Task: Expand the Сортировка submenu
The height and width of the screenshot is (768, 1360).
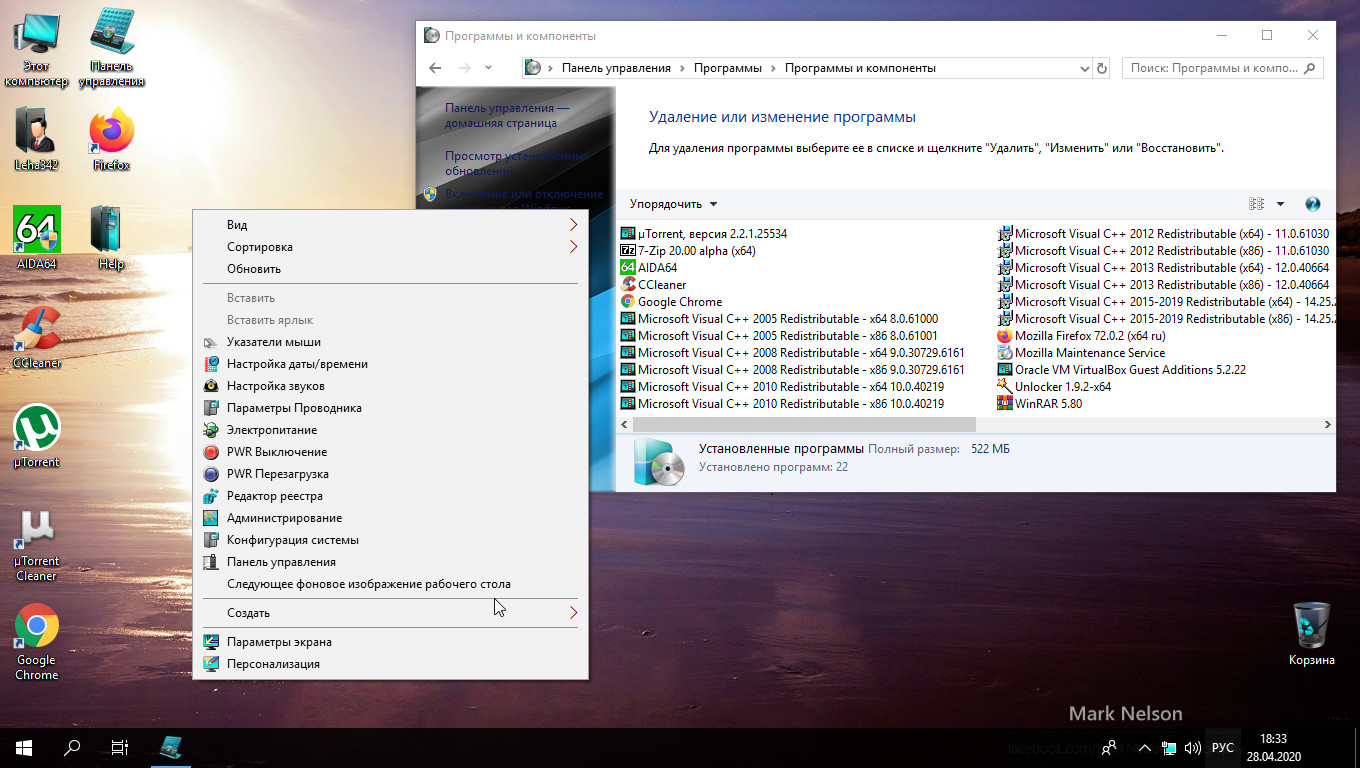Action: tap(573, 247)
